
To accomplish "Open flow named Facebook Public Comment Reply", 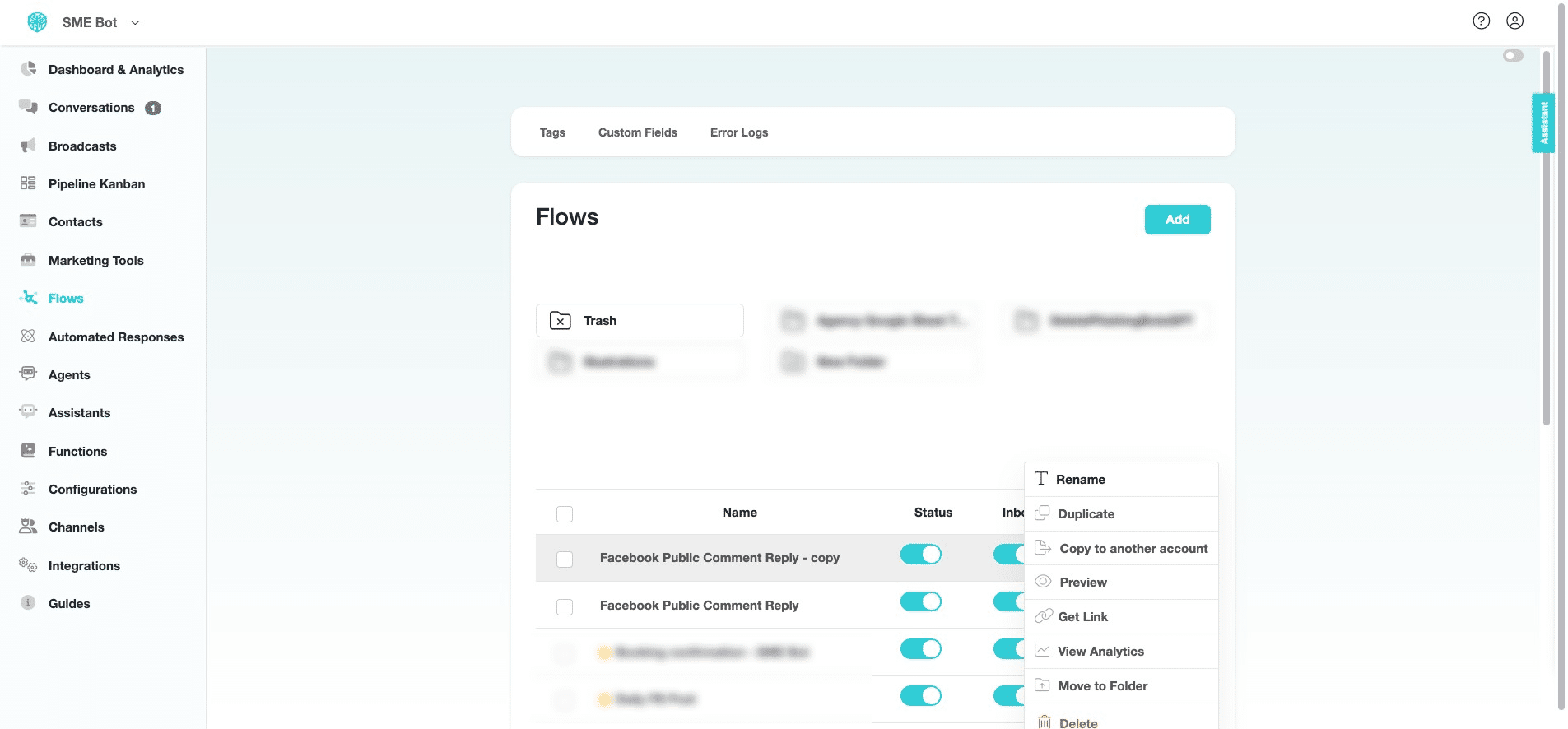I will click(x=699, y=606).
